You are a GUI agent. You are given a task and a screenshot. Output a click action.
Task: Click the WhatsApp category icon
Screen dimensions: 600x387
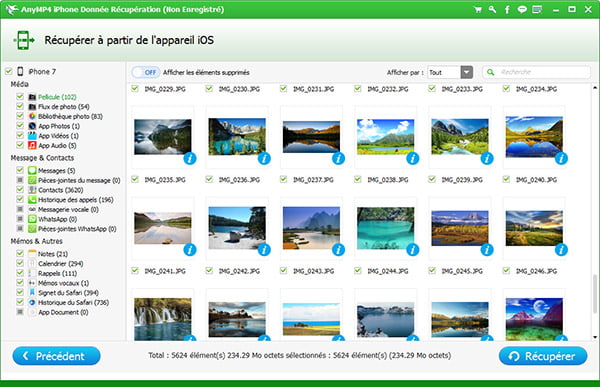click(32, 219)
